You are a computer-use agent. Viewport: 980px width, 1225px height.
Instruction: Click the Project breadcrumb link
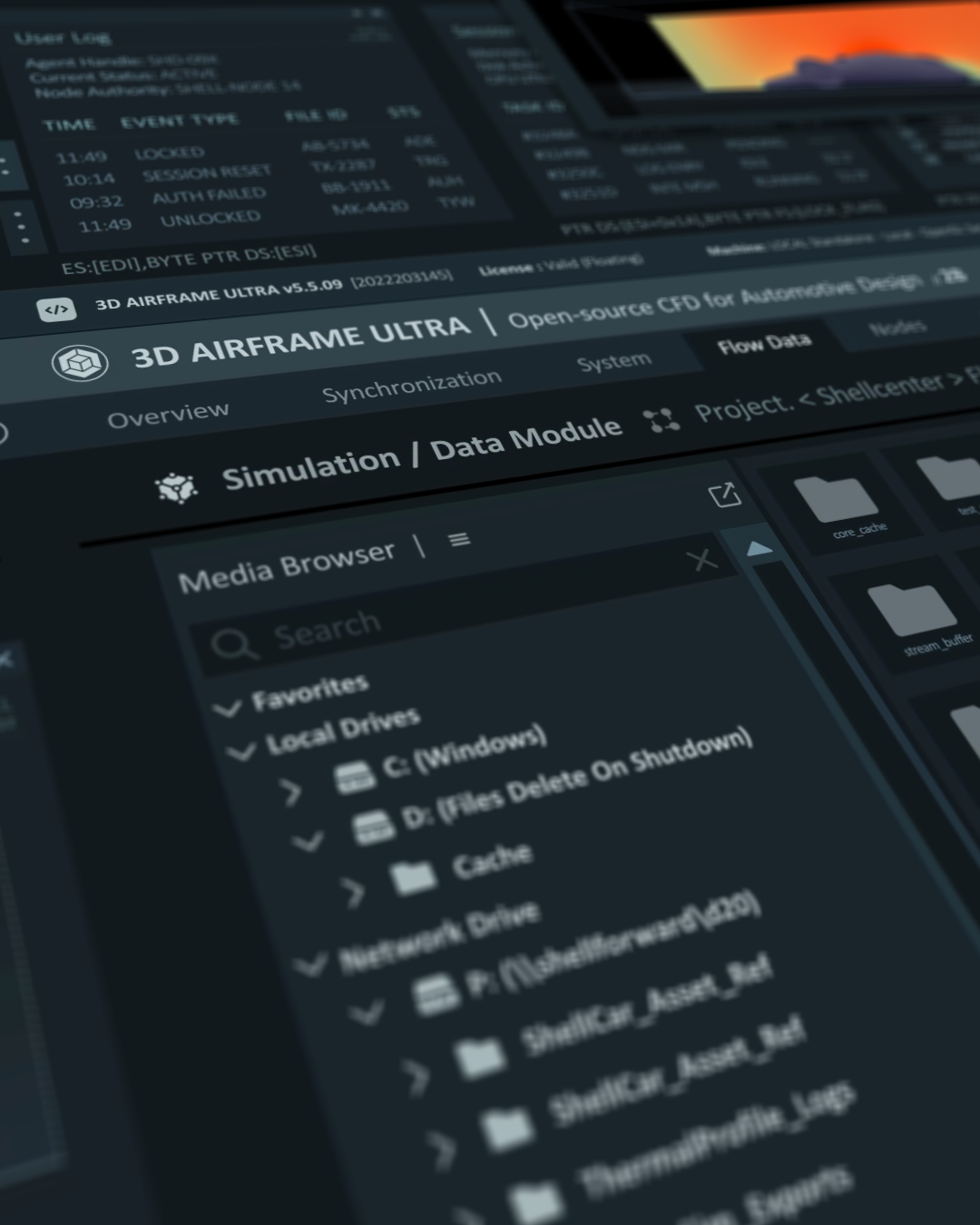tap(743, 407)
